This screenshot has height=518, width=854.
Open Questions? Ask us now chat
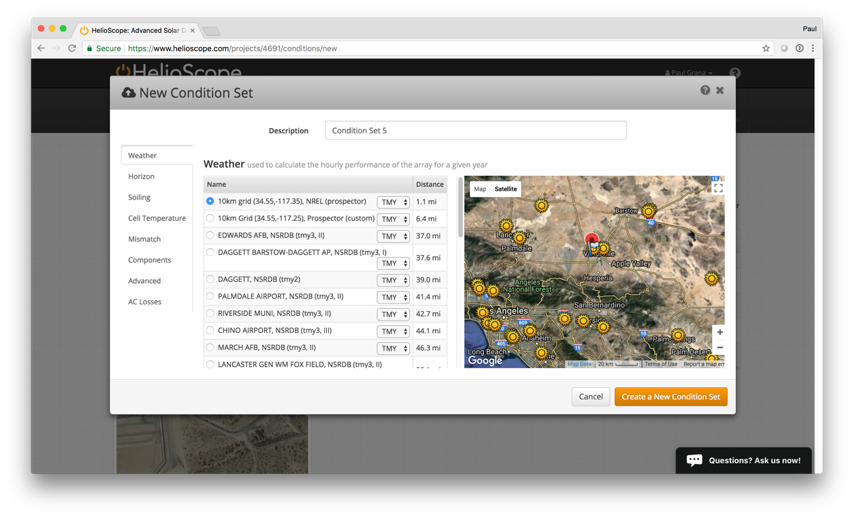744,460
